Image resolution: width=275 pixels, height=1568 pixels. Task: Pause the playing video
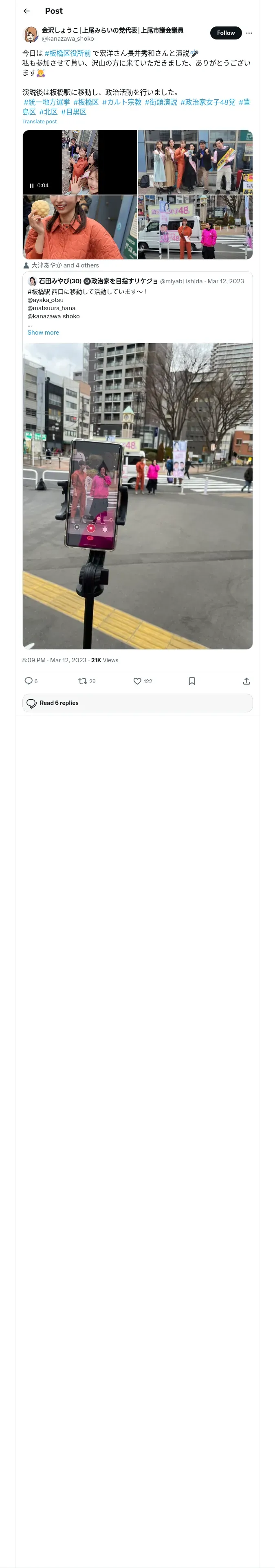[x=32, y=186]
